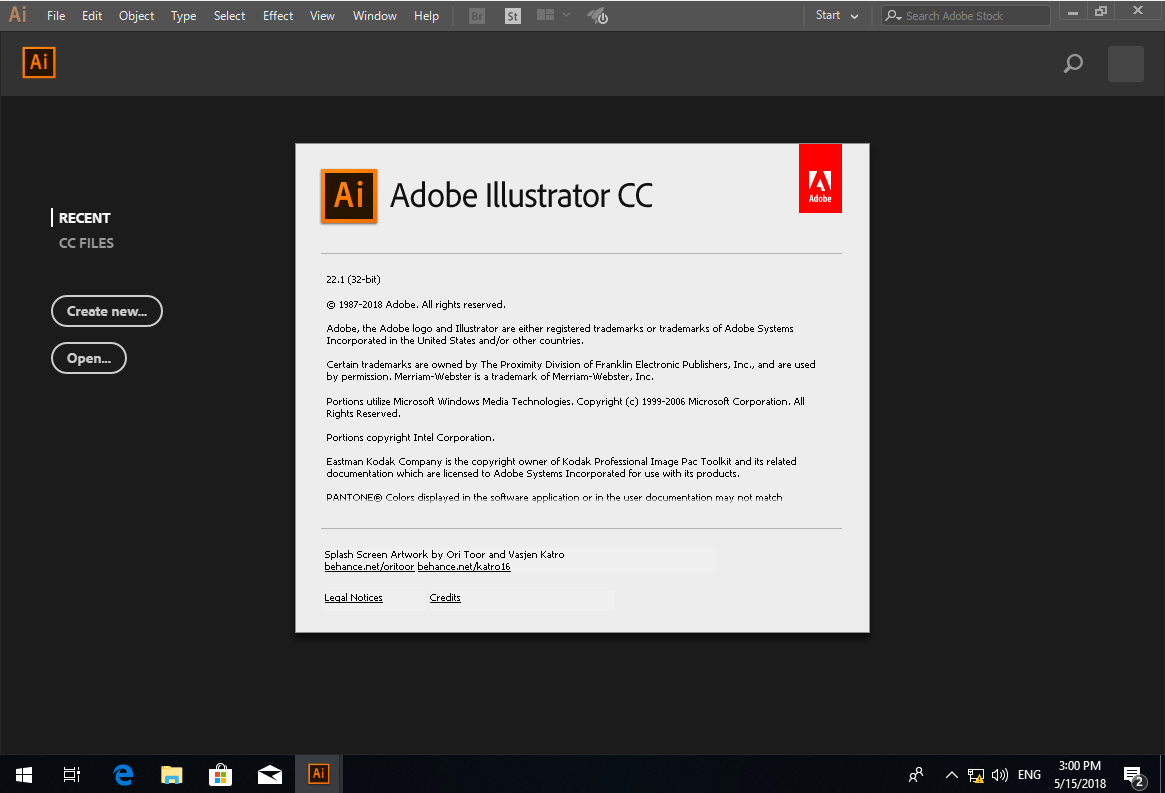Launch Microsoft Edge from taskbar
This screenshot has height=793, width=1165.
123,774
